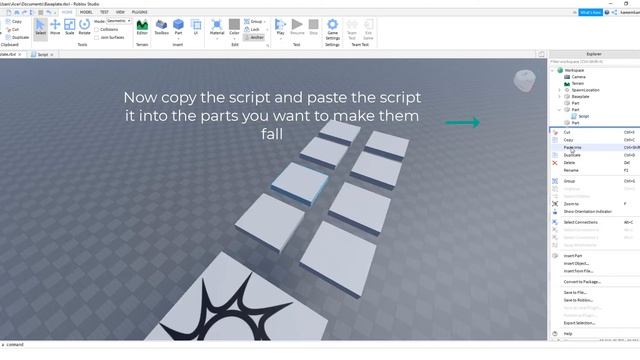Open the Part dropdown arrow
640x360 pixels.
click(178, 39)
